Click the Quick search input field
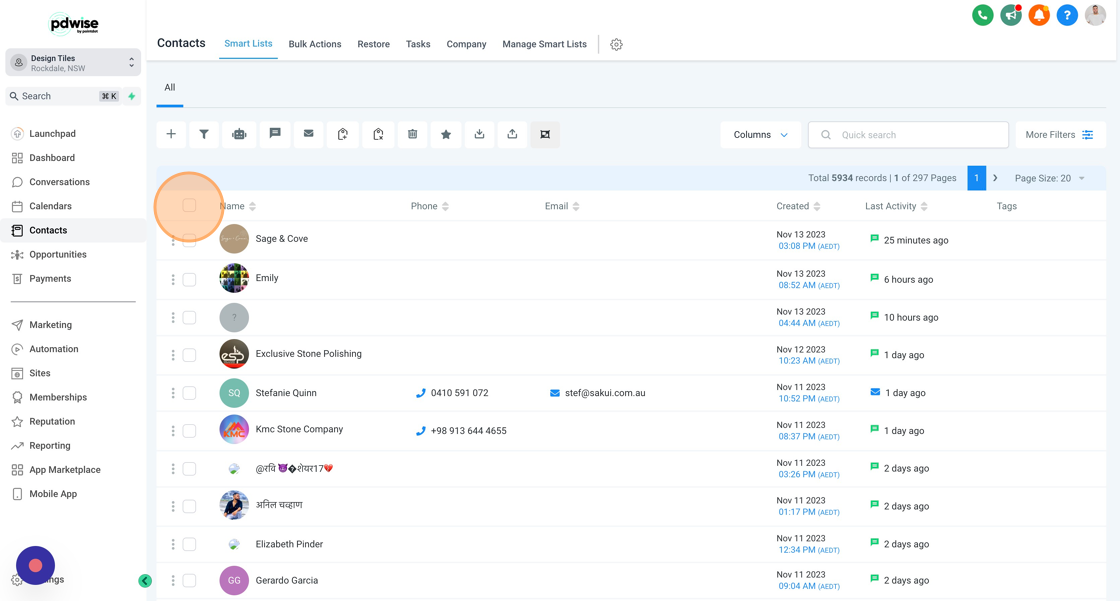Viewport: 1120px width, 601px height. coord(908,134)
